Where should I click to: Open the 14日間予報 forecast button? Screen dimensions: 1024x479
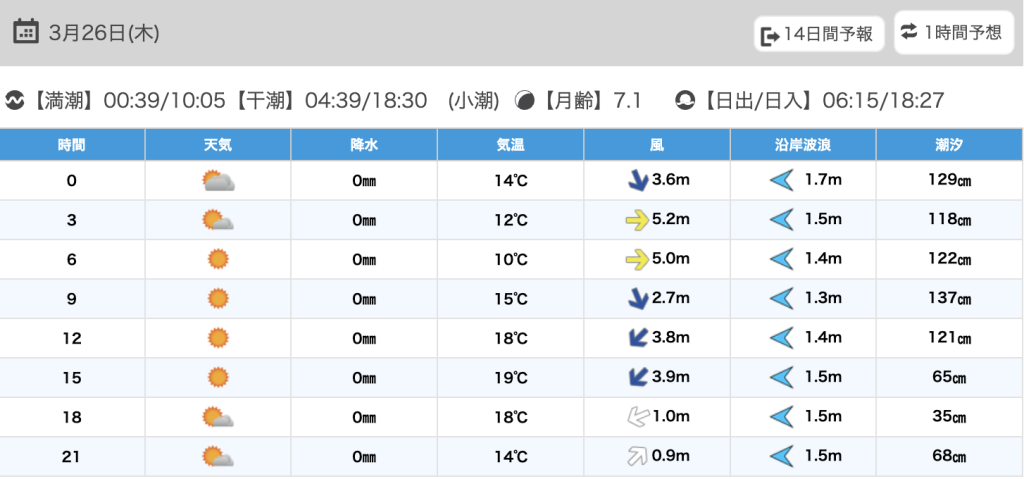pyautogui.click(x=817, y=35)
